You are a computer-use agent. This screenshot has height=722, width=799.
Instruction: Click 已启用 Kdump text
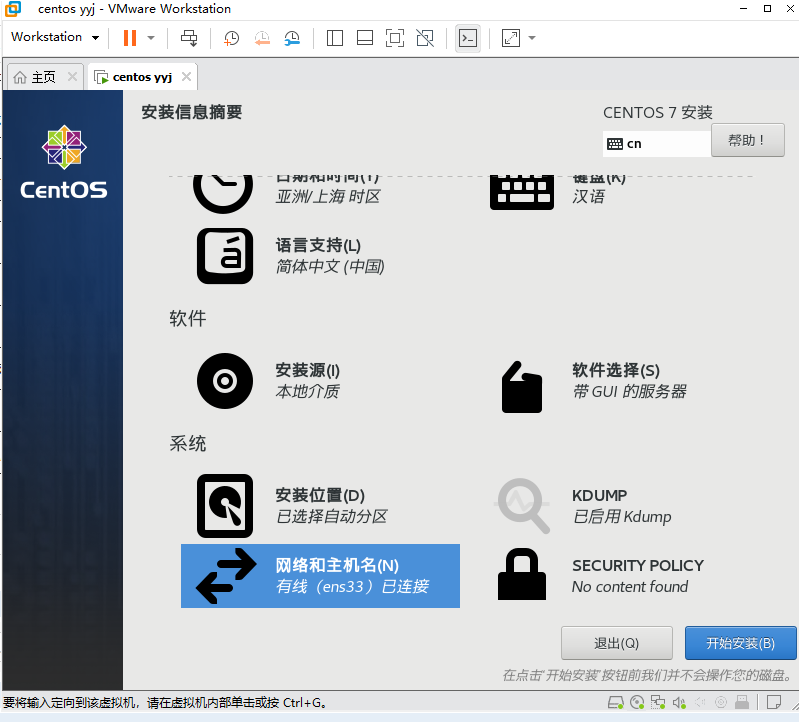click(622, 516)
